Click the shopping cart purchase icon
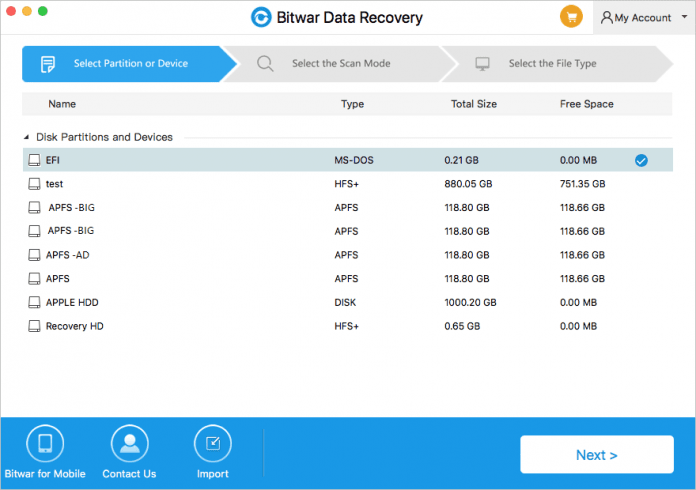The width and height of the screenshot is (696, 490). (571, 17)
